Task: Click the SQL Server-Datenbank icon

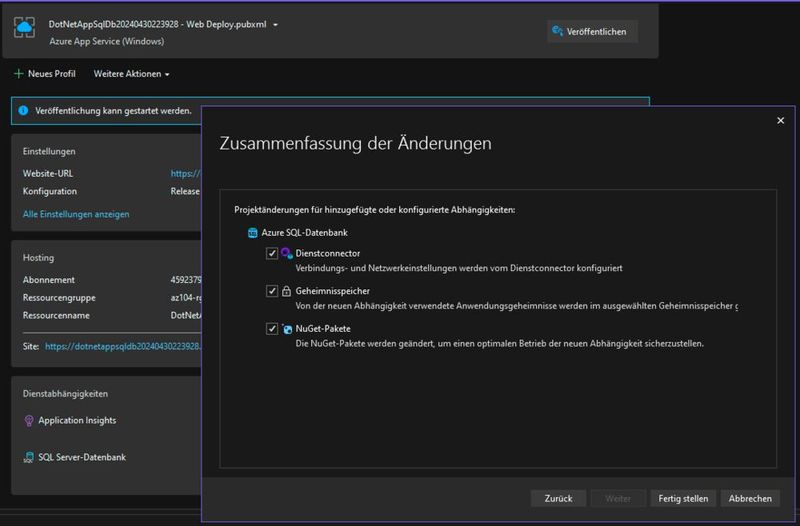Action: 29,458
